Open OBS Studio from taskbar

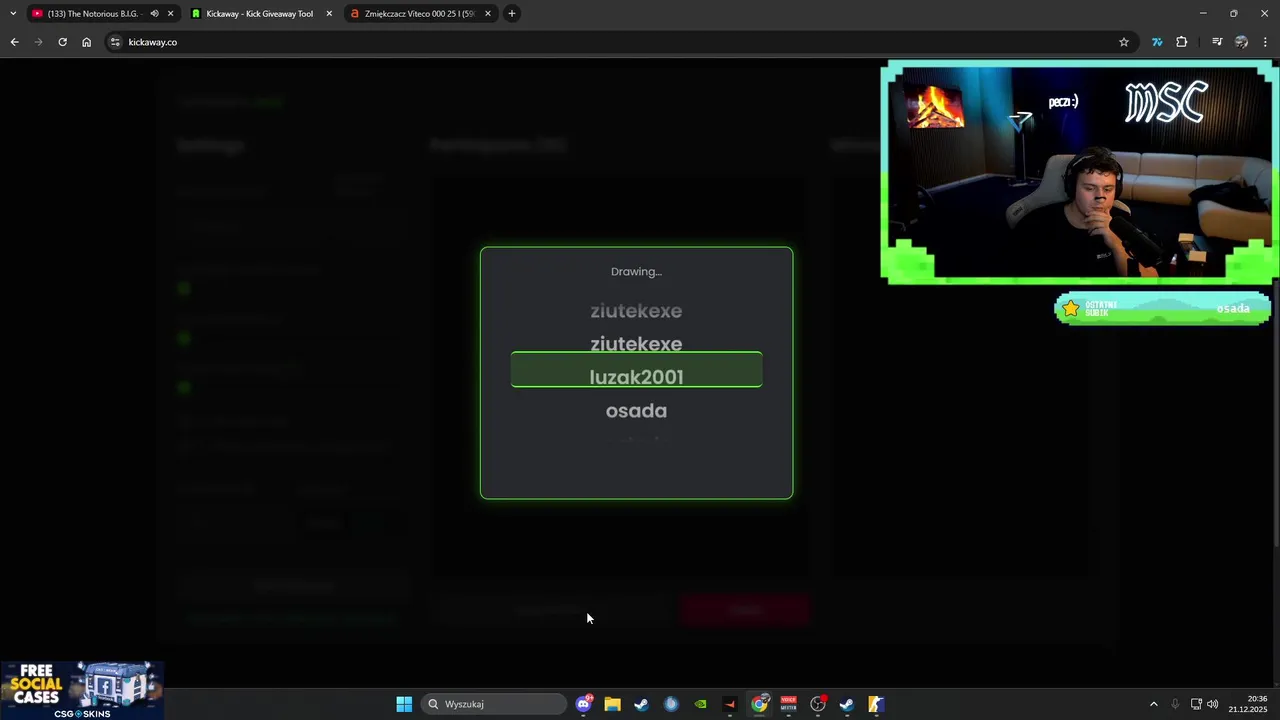[818, 704]
